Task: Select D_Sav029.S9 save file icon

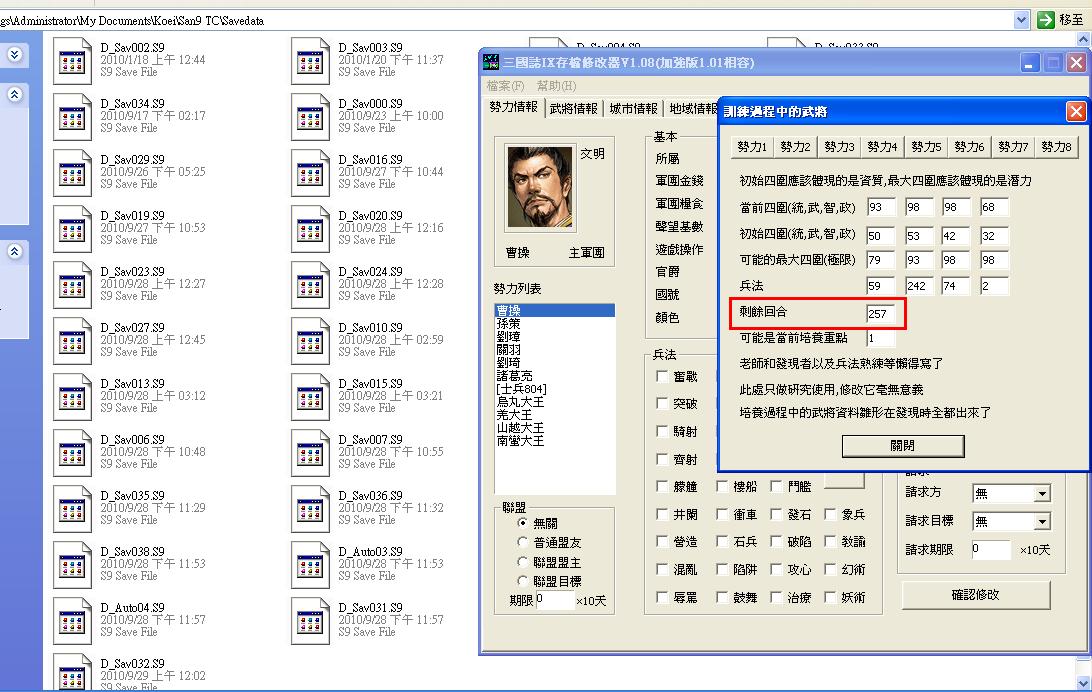Action: tap(71, 172)
